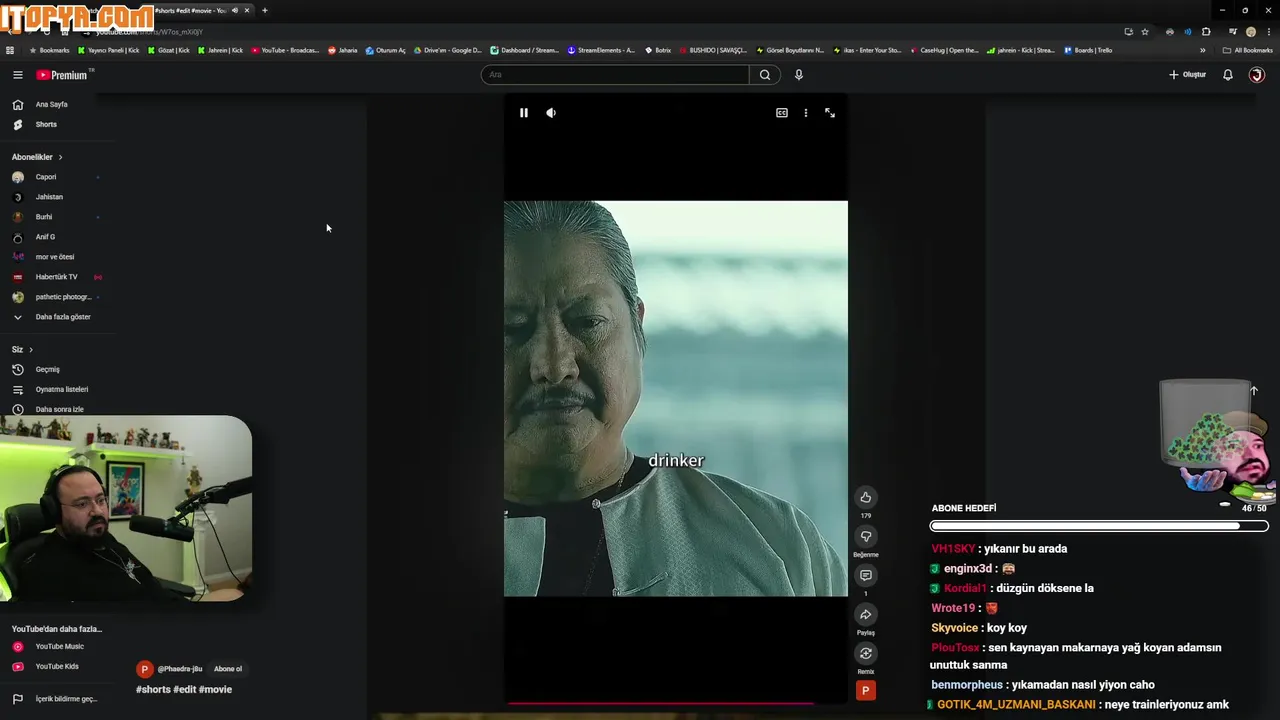The width and height of the screenshot is (1280, 720).
Task: Open the media controls toolbar icon
Action: (1233, 32)
